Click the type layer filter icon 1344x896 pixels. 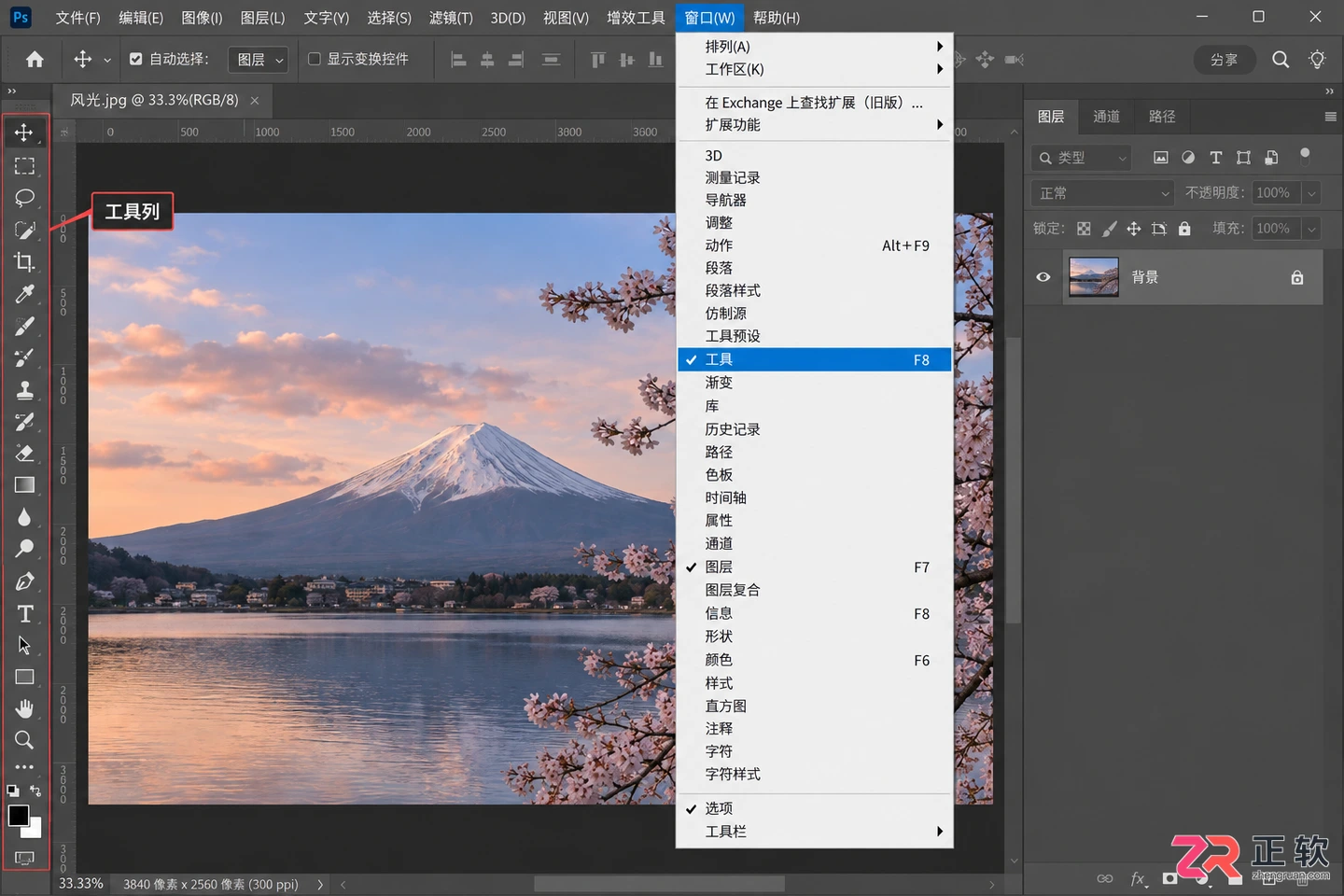coord(1215,158)
